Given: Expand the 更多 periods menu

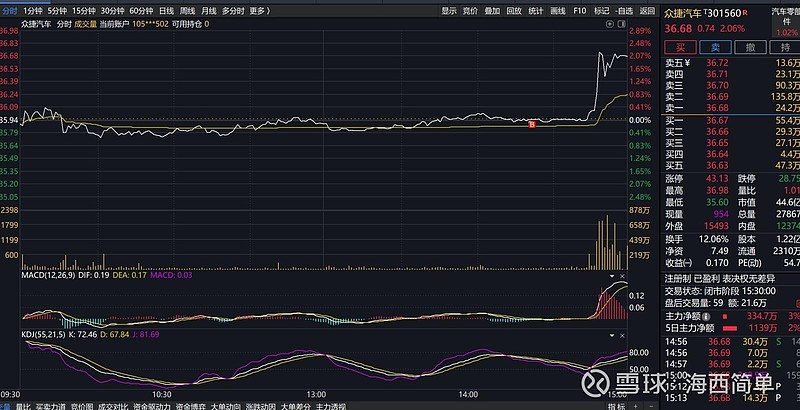Looking at the screenshot, I should 260,11.
